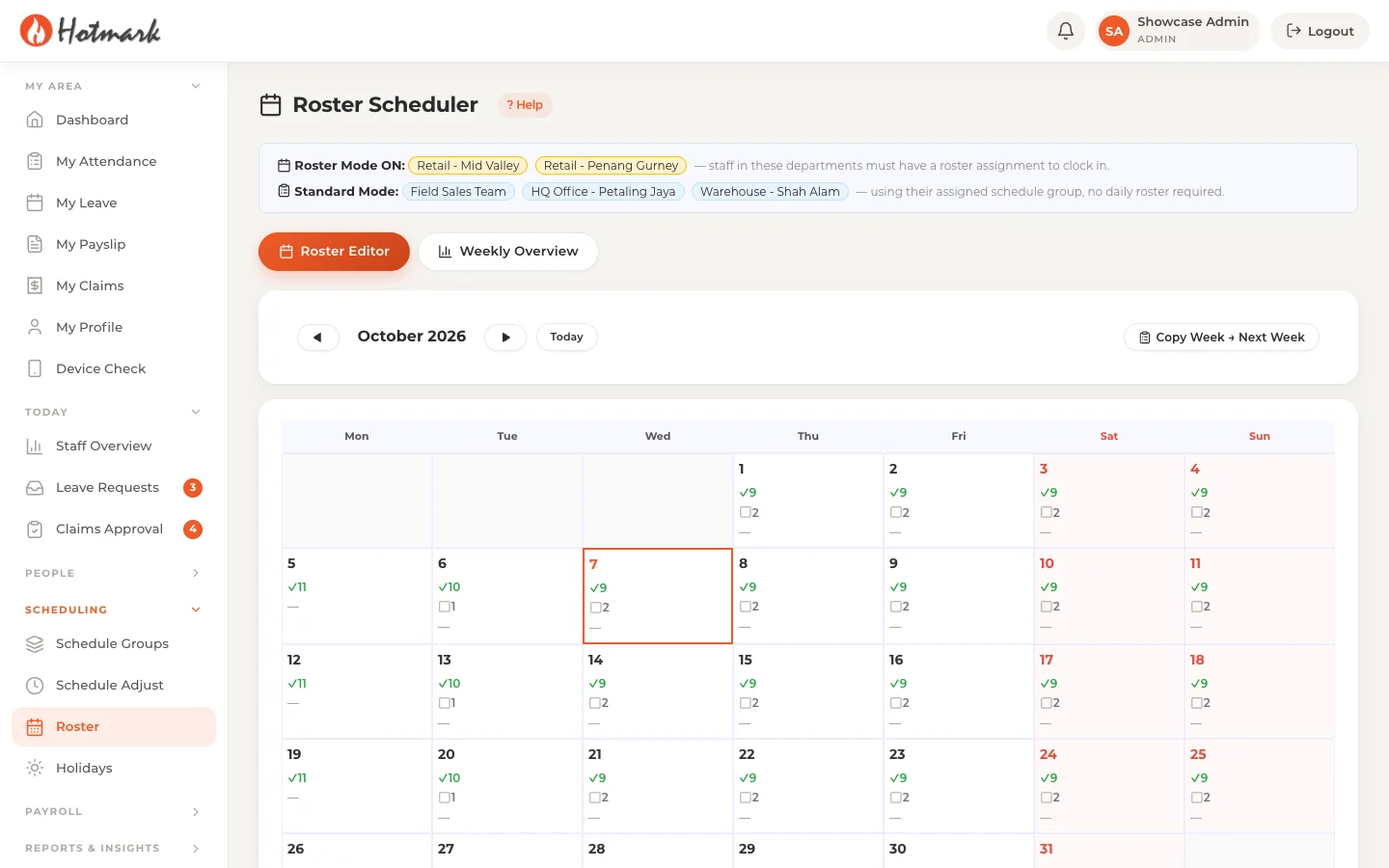Screen dimensions: 1389x868
Task: Switch to the Weekly Overview tab
Action: 508,252
